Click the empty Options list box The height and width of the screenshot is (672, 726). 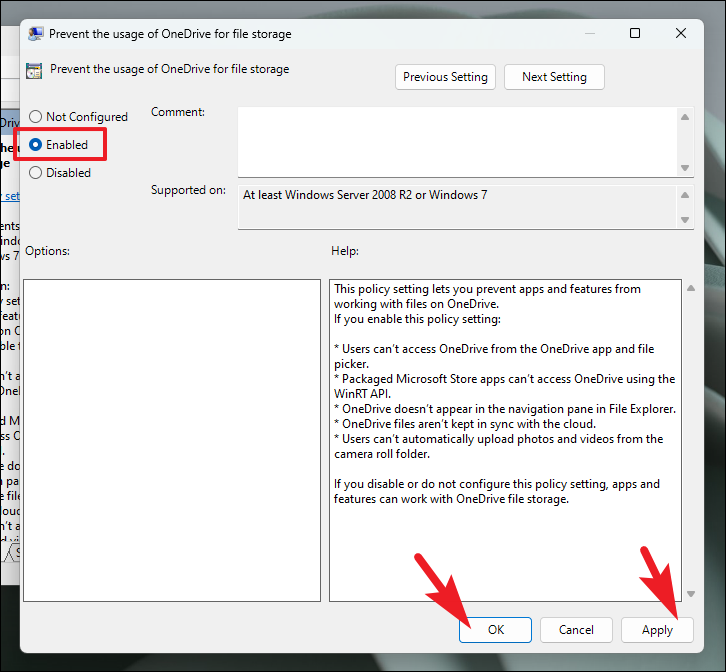click(172, 440)
